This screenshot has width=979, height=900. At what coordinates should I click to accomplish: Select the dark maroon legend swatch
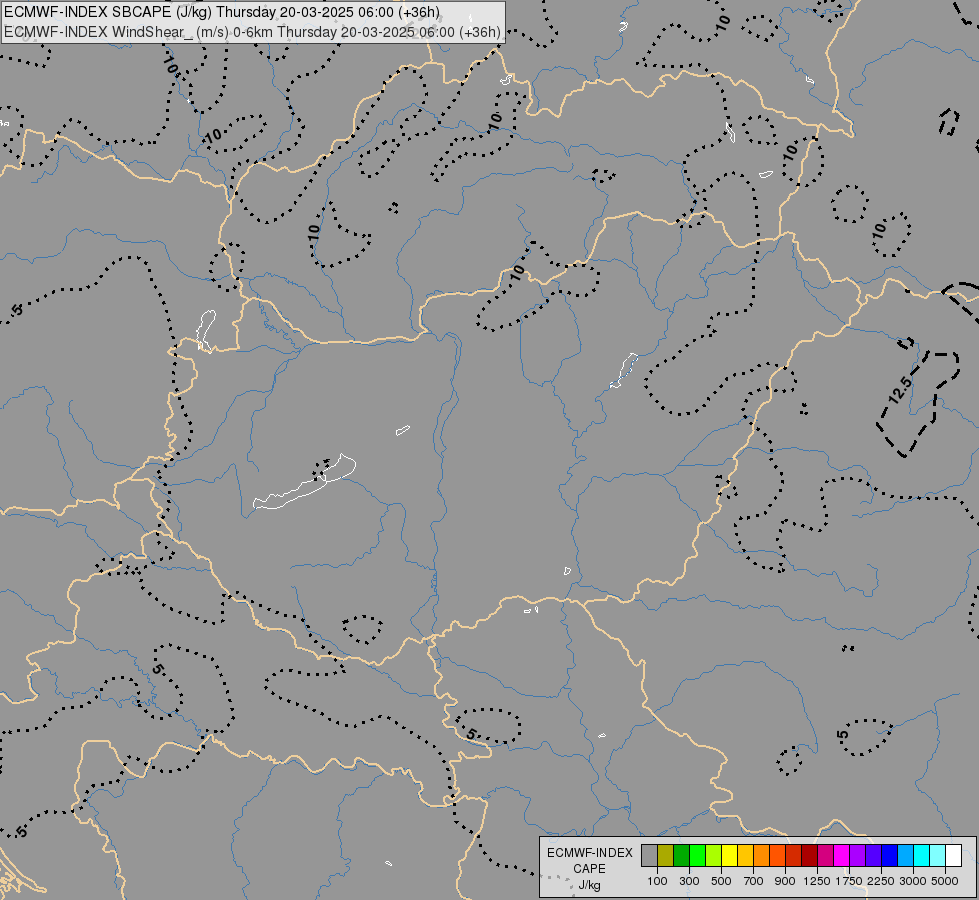[809, 856]
